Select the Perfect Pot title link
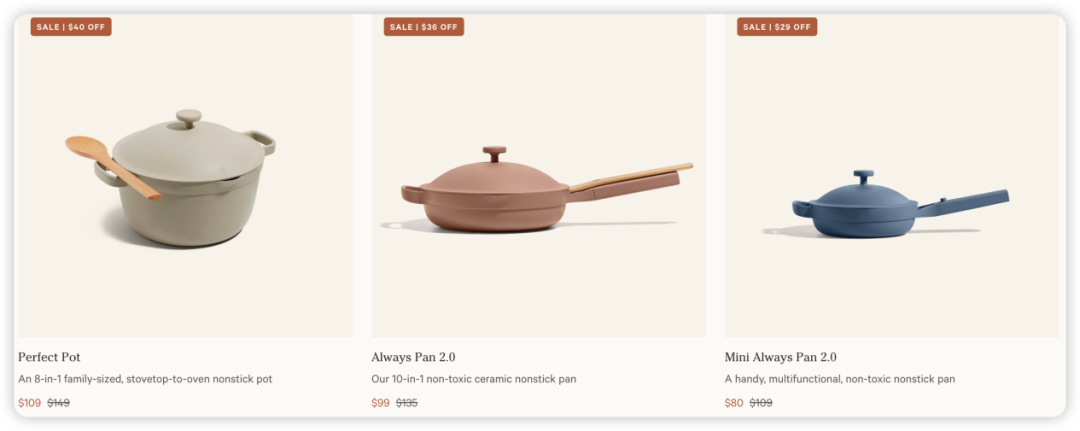Image resolution: width=1080 pixels, height=431 pixels. coord(49,357)
